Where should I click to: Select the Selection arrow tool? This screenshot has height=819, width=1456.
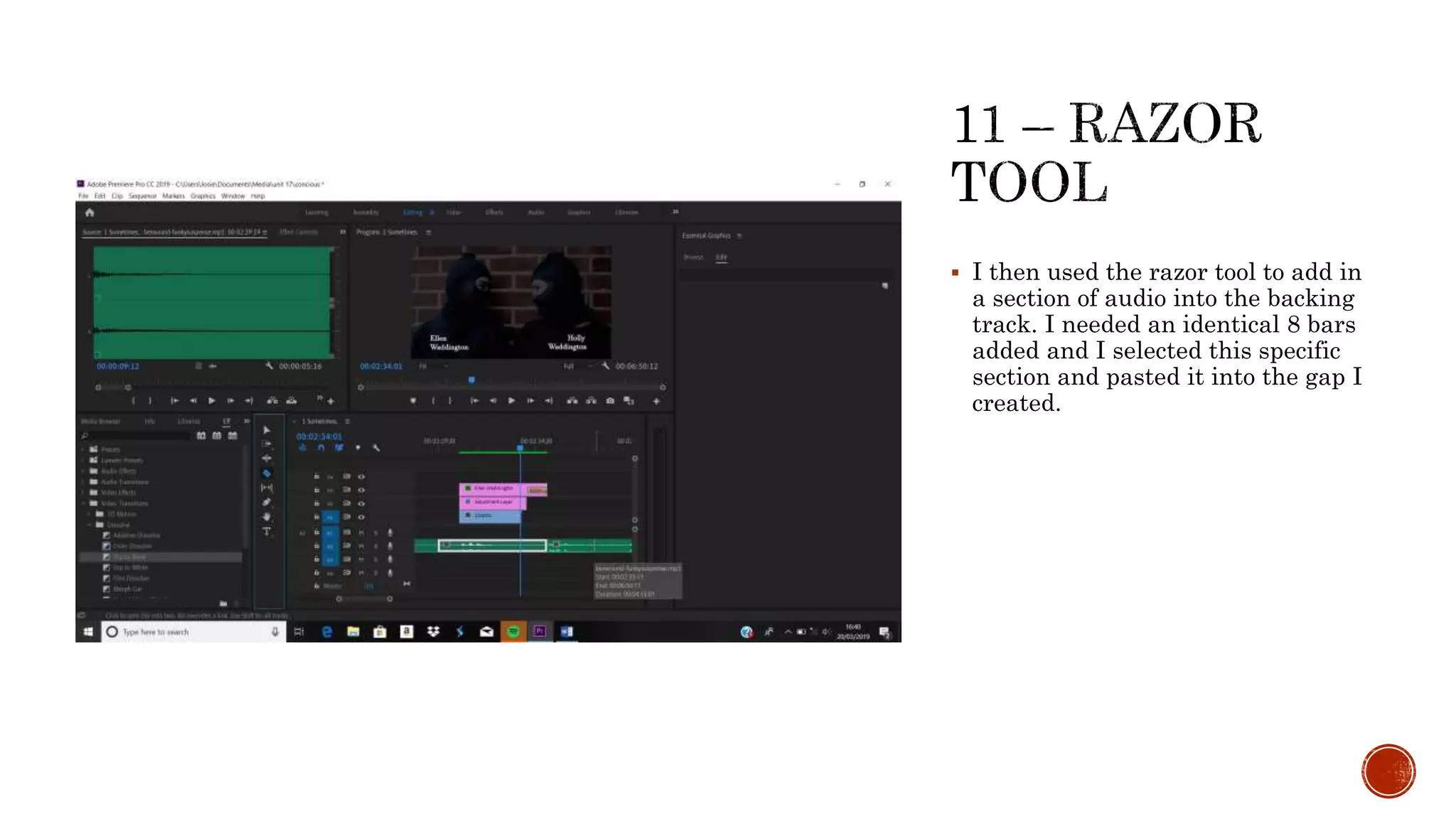267,430
